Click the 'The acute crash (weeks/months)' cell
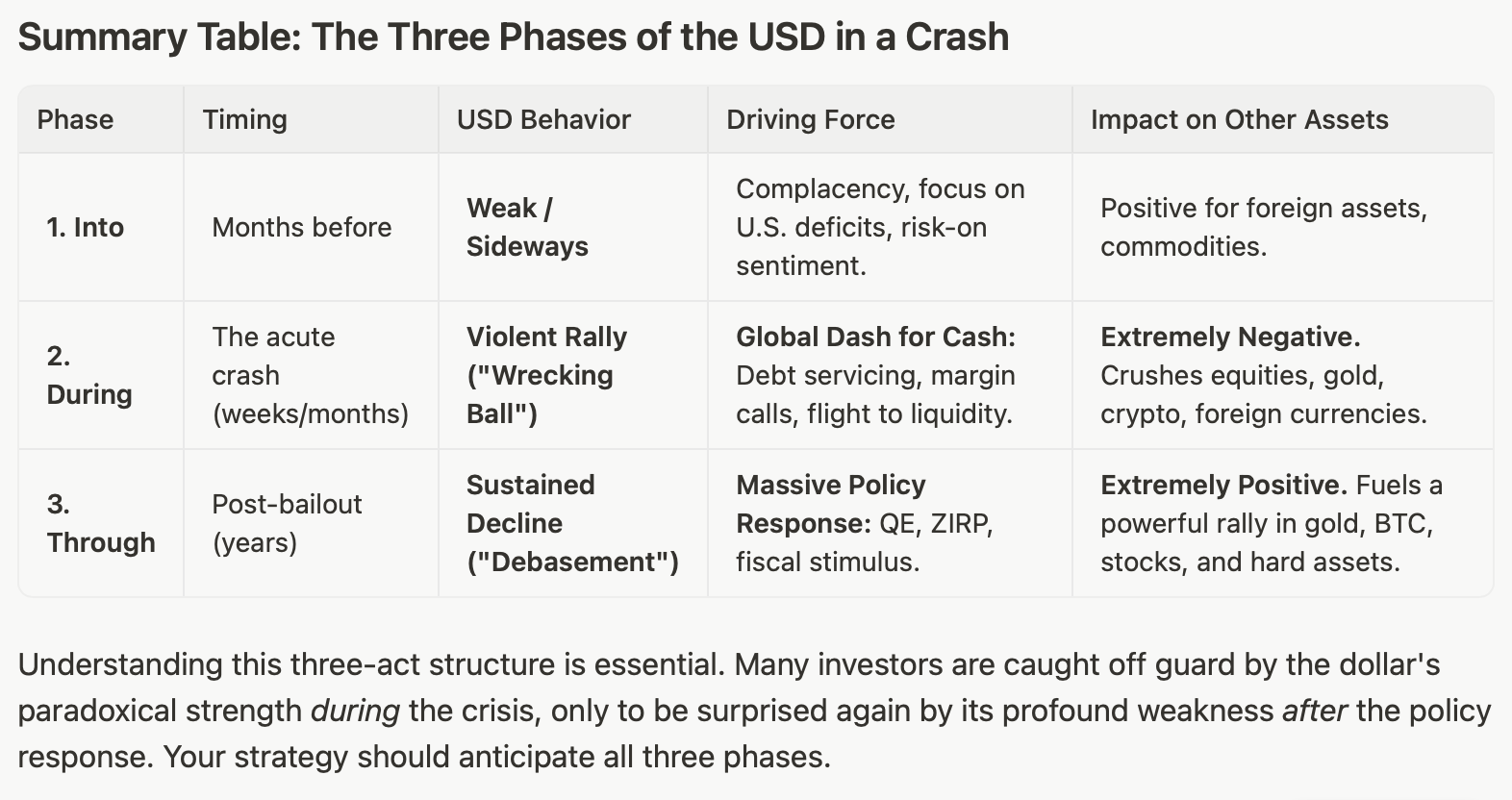1512x800 pixels. (310, 375)
